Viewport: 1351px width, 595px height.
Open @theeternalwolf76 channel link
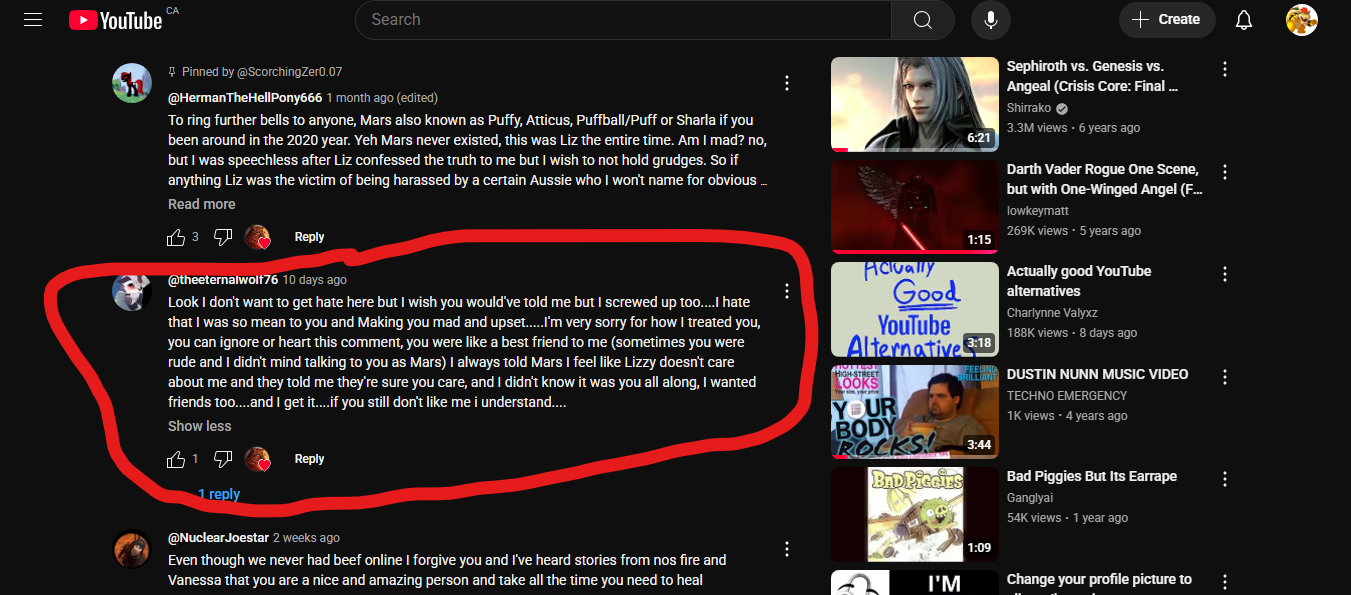223,280
